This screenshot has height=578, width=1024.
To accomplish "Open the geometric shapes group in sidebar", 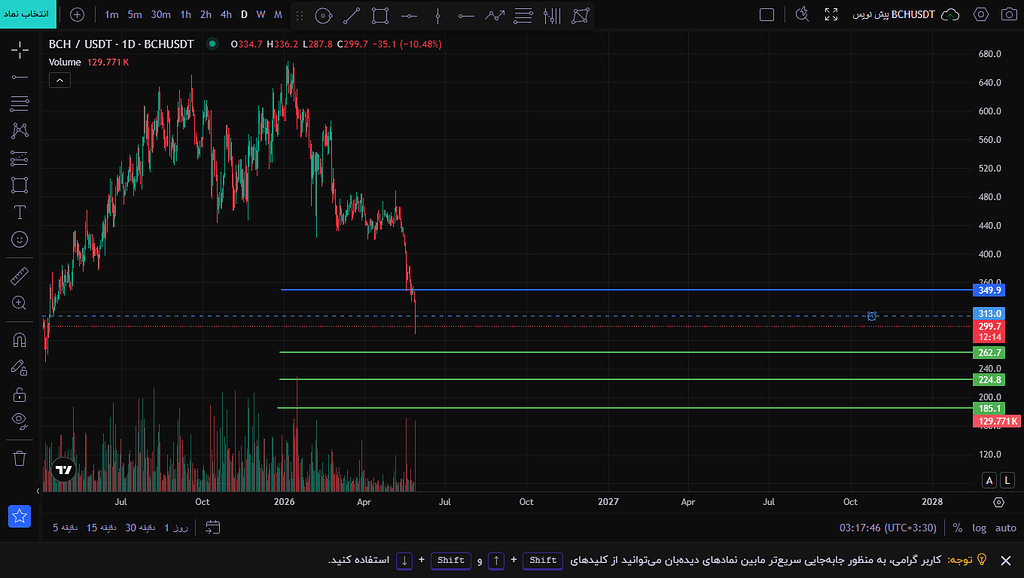I will (x=20, y=185).
